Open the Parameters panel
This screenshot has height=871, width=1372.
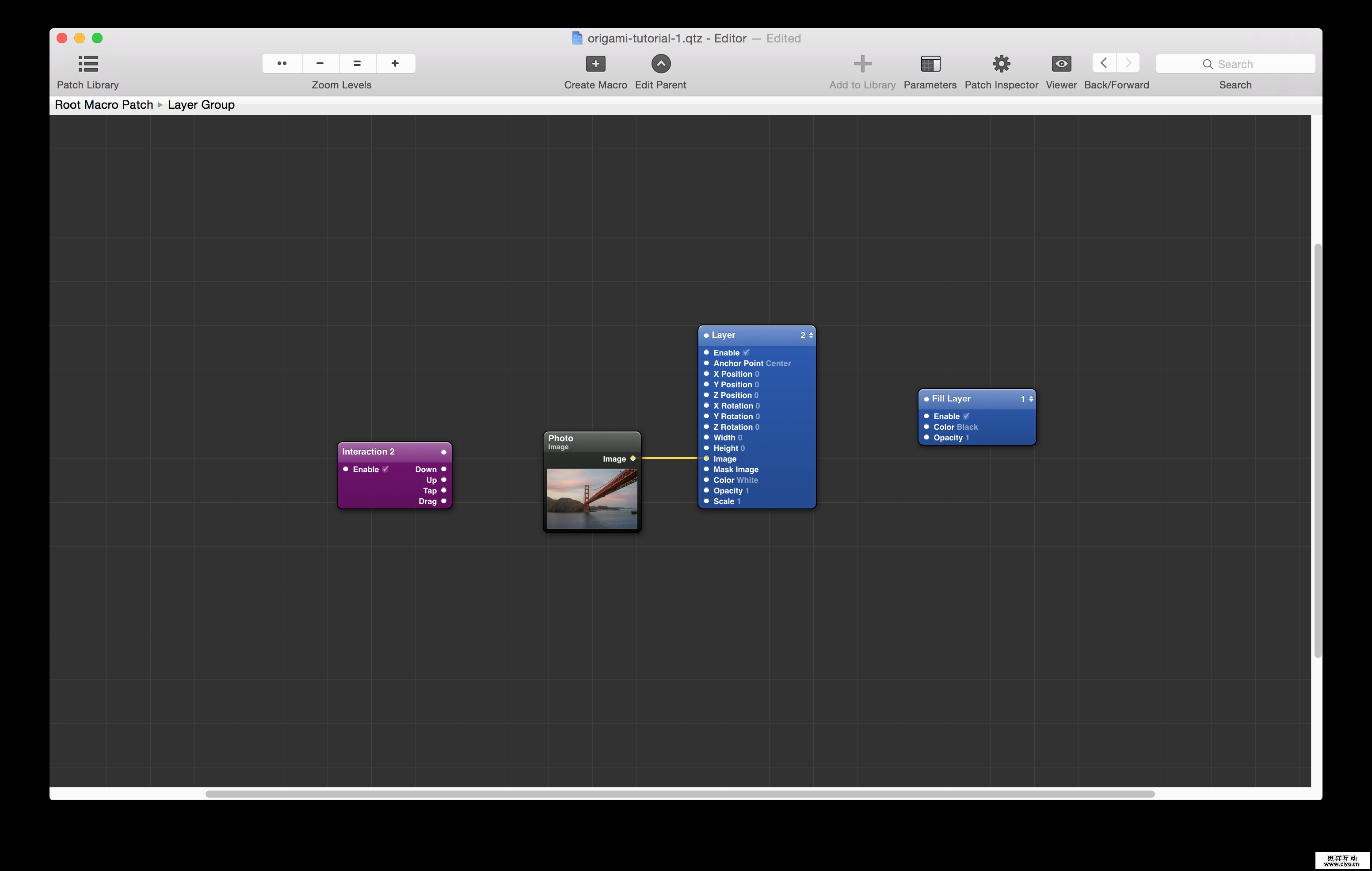point(930,63)
